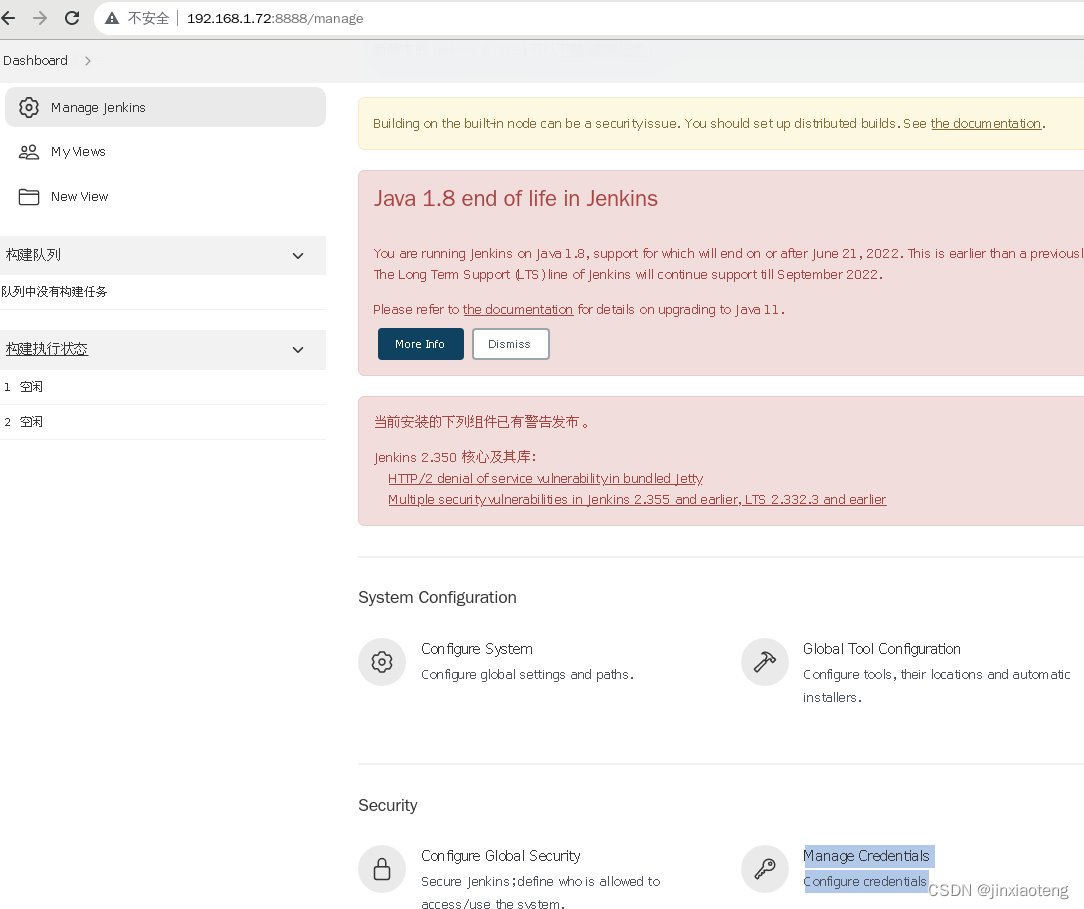Click the browser back arrow
1084x909 pixels.
click(8, 18)
